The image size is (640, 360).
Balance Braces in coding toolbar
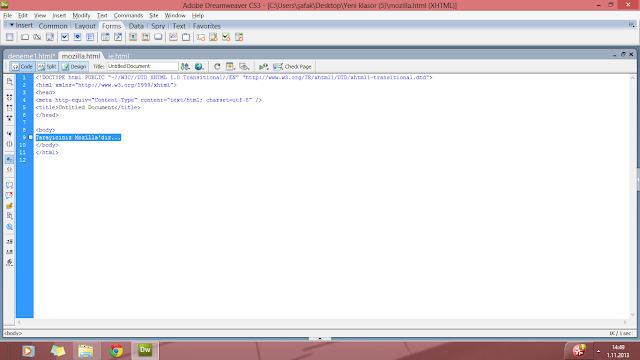pyautogui.click(x=9, y=144)
